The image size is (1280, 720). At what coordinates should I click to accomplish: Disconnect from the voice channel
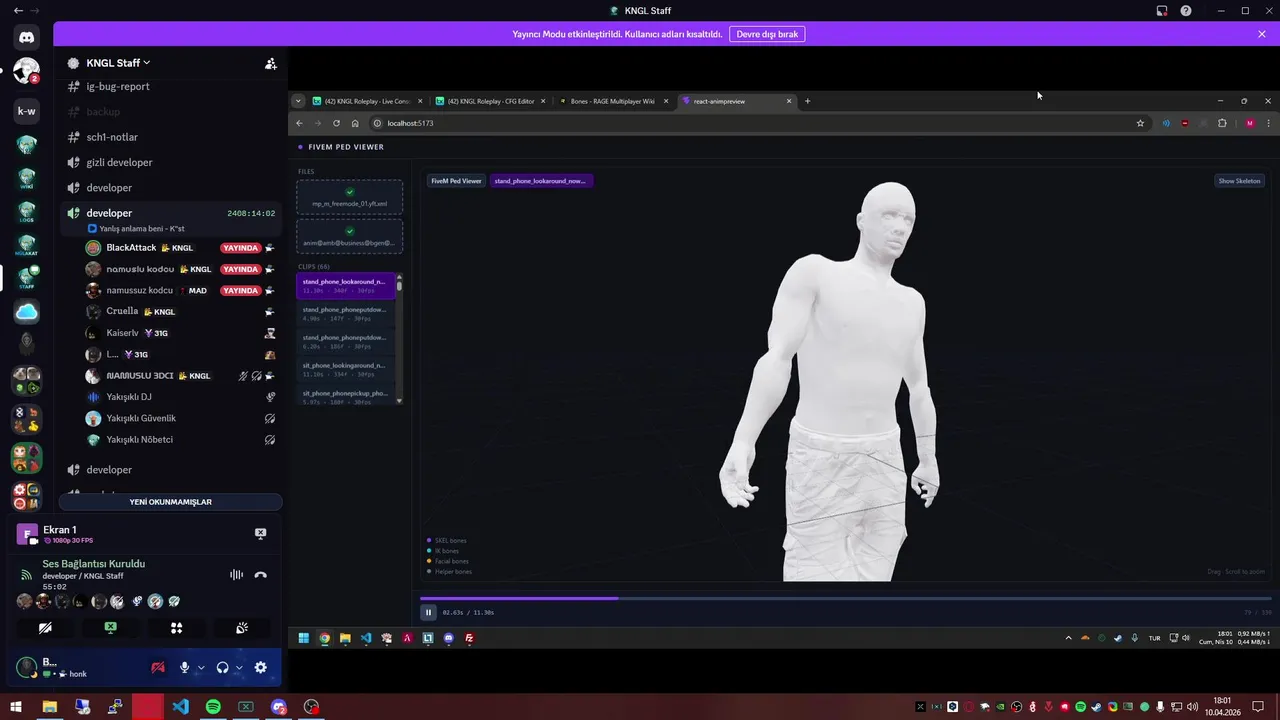pos(260,575)
